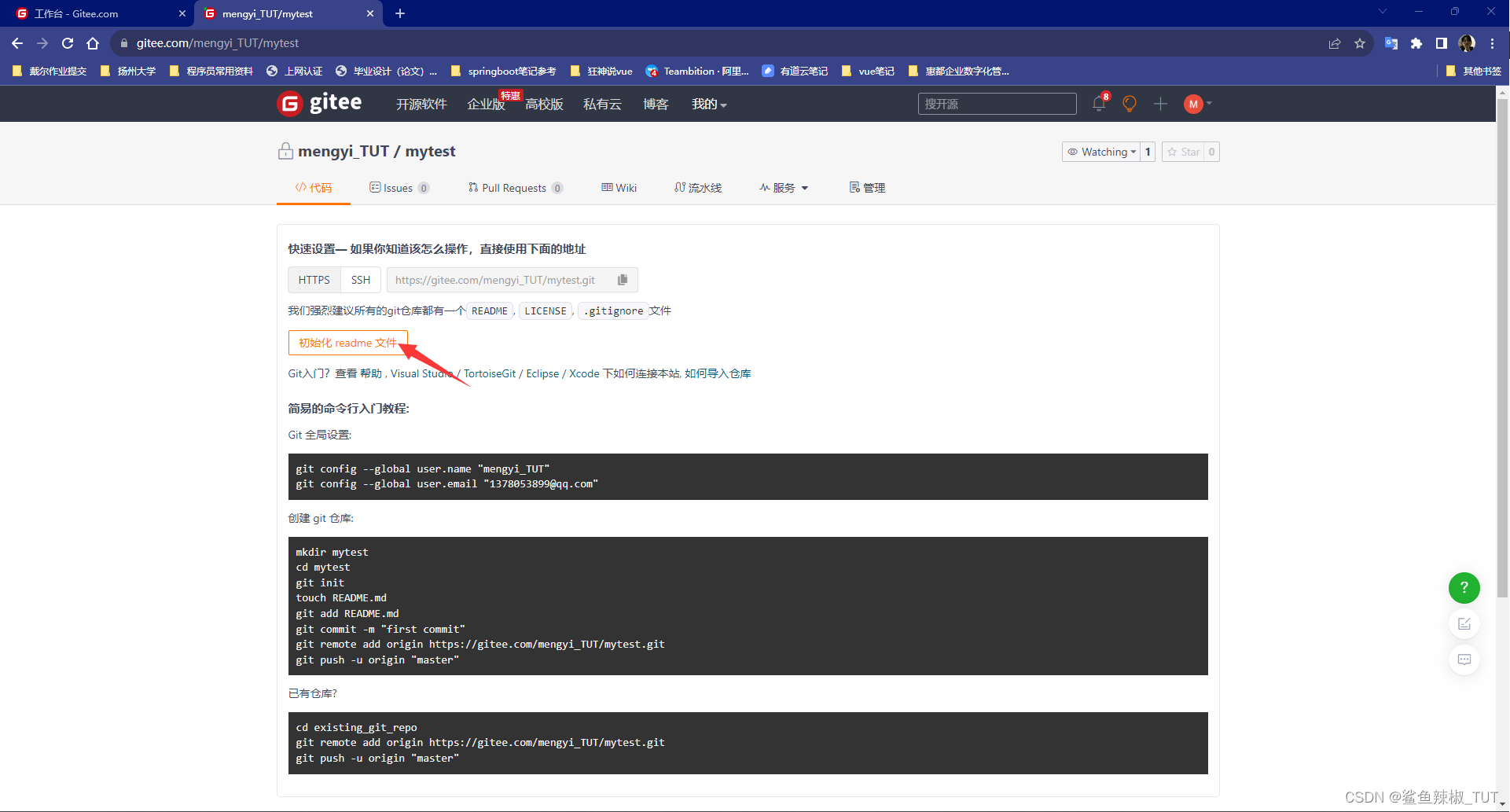The width and height of the screenshot is (1510, 812).
Task: Click the mengyi_TUT owner link
Action: tap(344, 151)
